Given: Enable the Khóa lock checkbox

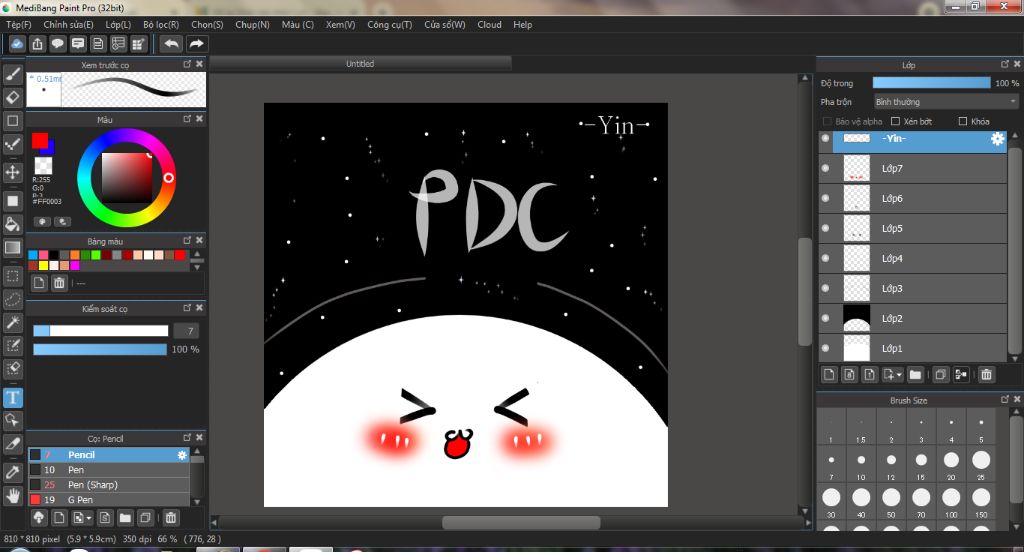Looking at the screenshot, I should pos(963,122).
